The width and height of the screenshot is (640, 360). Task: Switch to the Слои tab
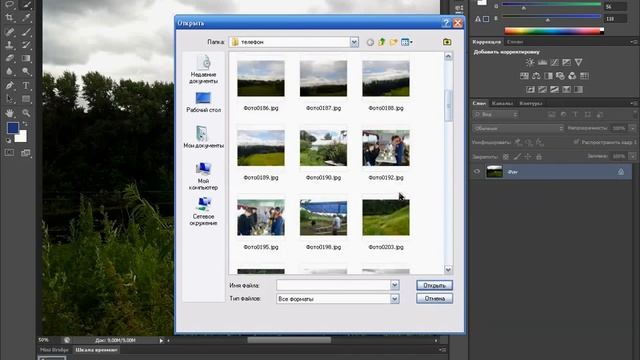tap(479, 103)
